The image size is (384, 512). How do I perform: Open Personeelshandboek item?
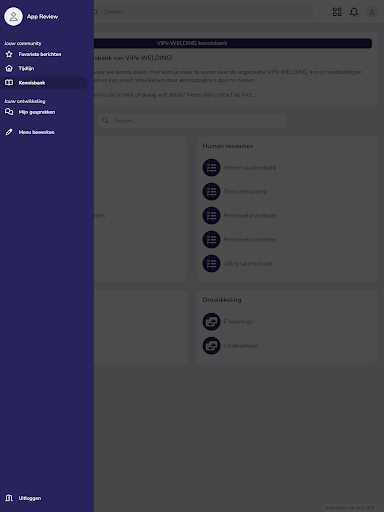coord(250,216)
